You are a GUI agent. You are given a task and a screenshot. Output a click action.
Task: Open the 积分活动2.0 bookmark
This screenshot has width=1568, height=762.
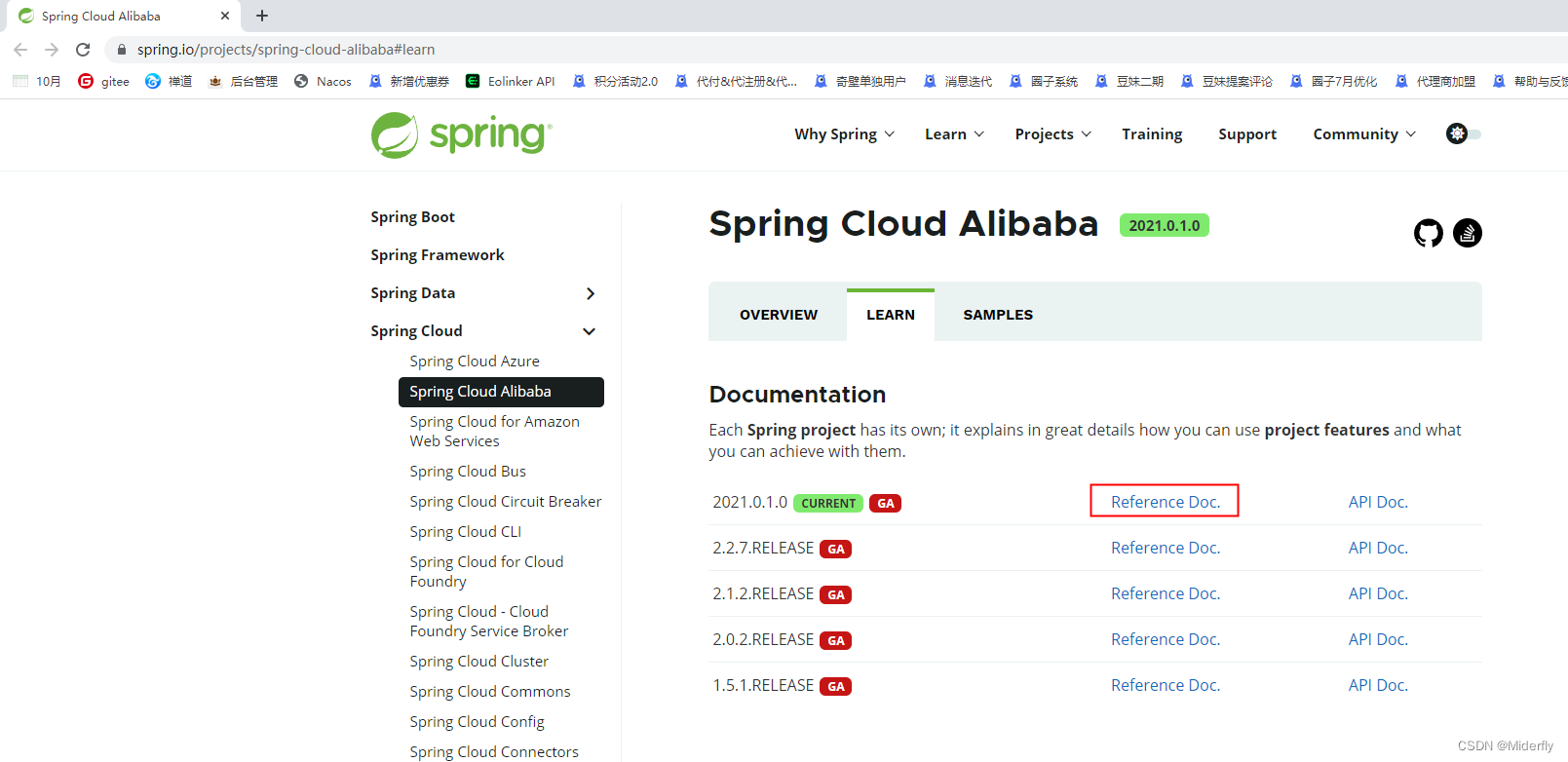click(x=615, y=82)
